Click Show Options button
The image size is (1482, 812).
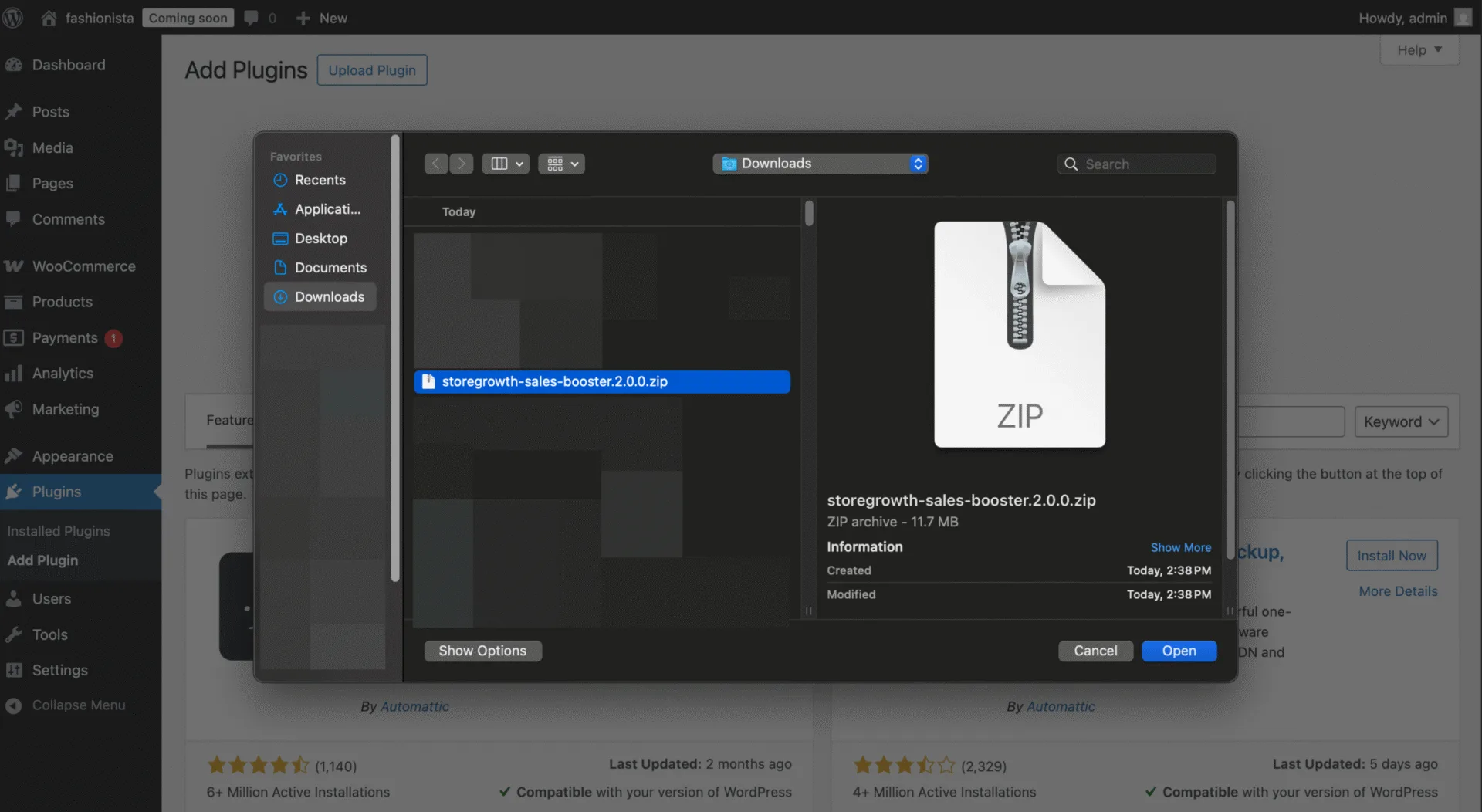click(x=482, y=651)
